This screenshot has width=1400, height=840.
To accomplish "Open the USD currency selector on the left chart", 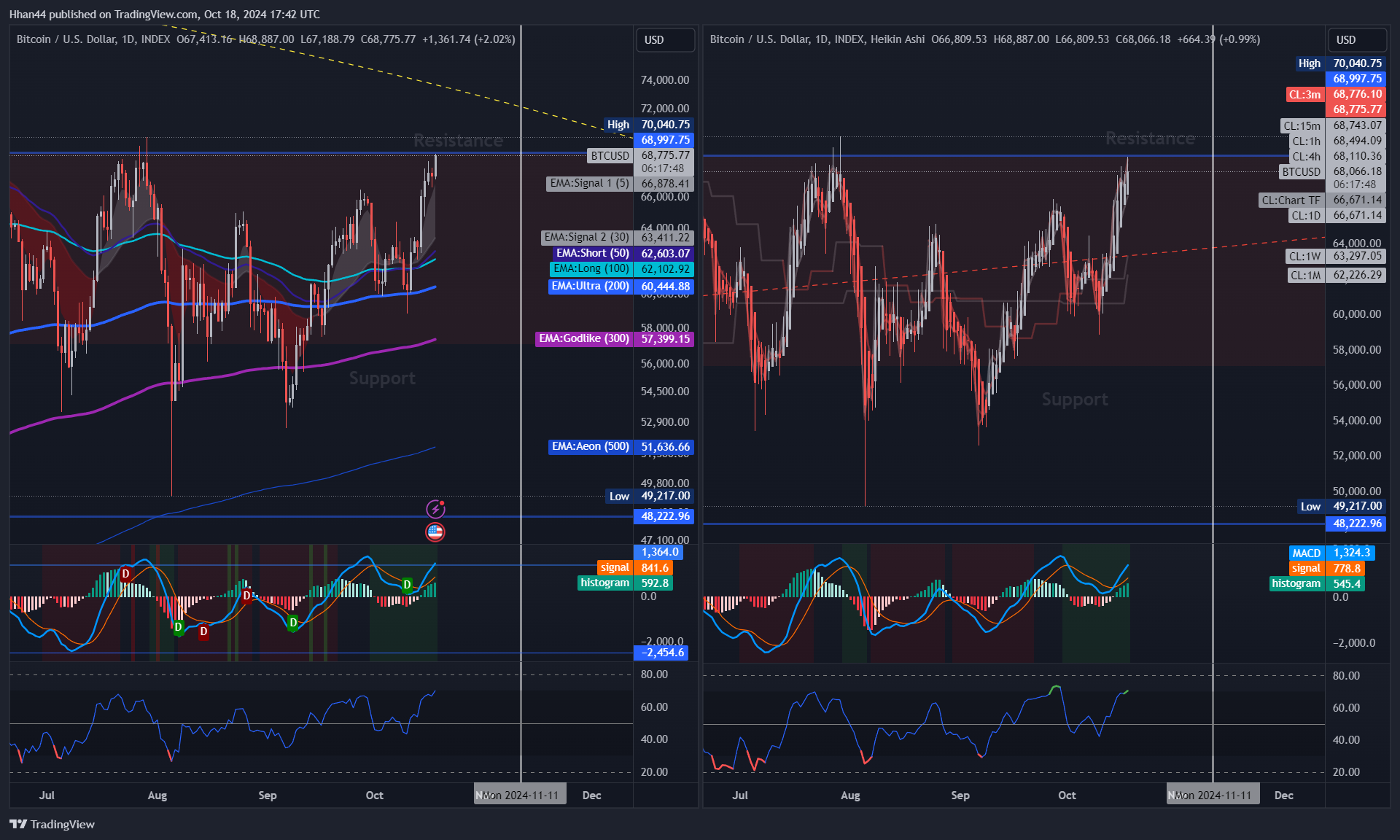I will (x=665, y=40).
